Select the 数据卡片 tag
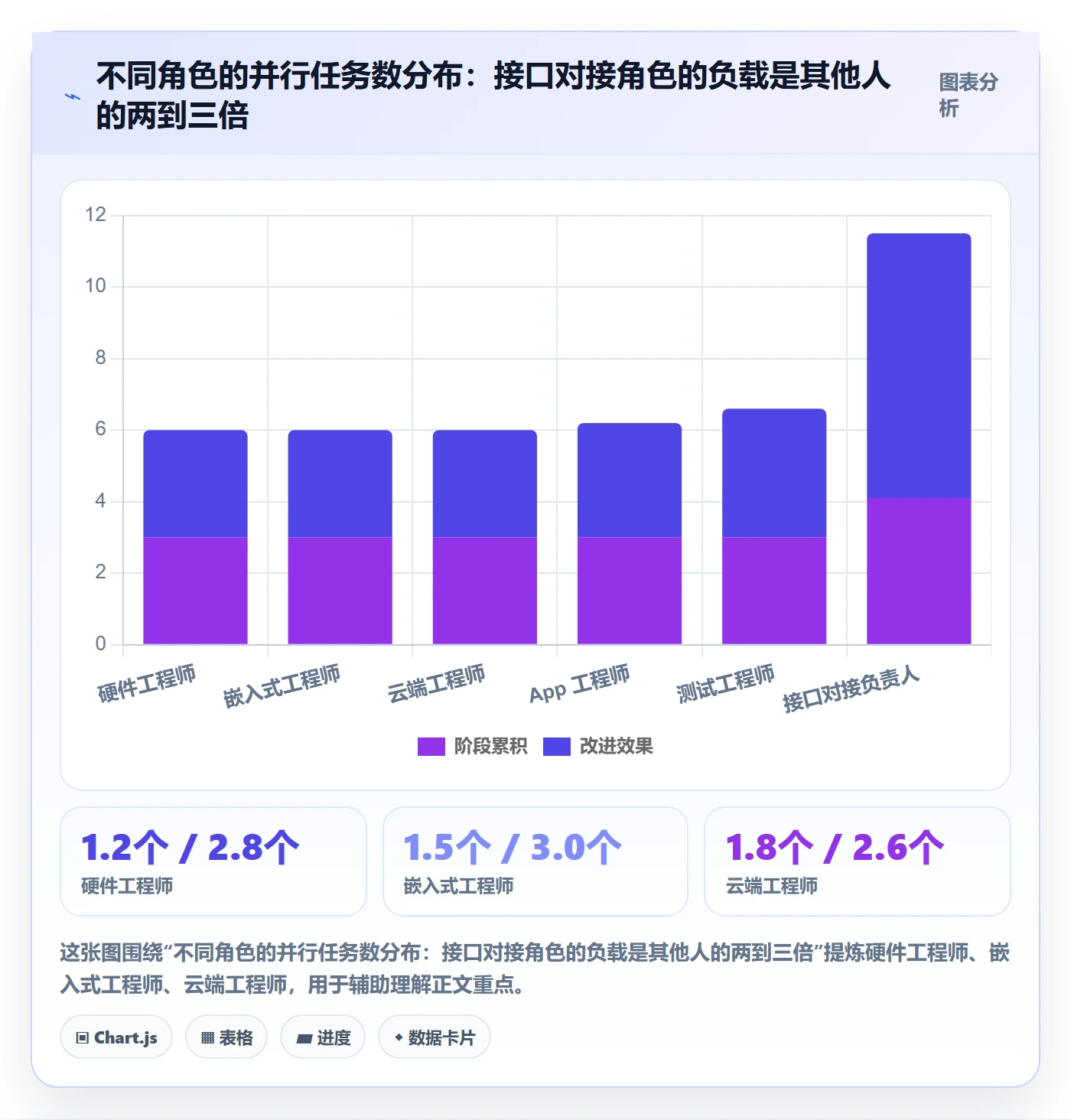 tap(435, 1037)
